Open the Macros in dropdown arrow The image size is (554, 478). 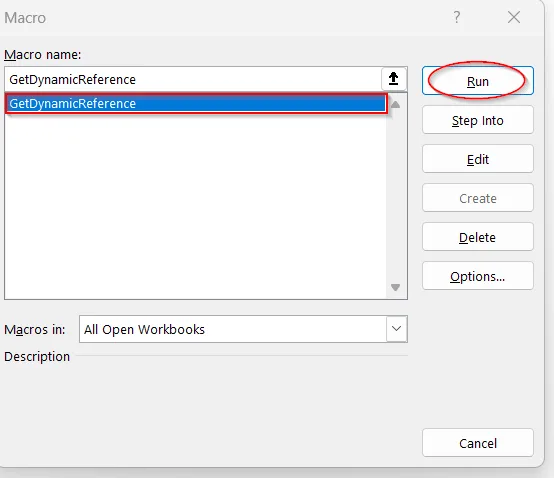click(x=396, y=329)
